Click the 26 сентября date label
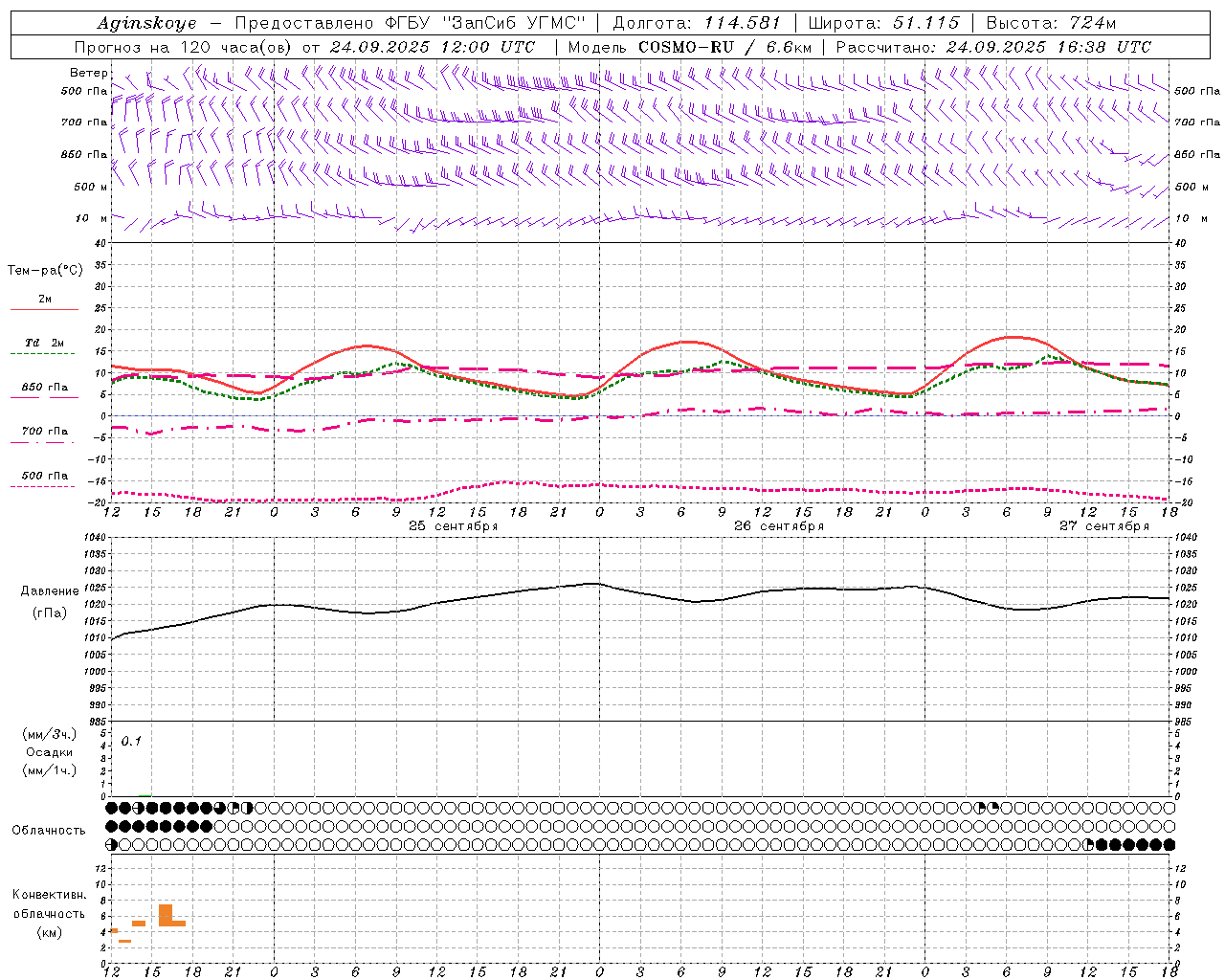Screen dimensions: 1225x980 779,526
